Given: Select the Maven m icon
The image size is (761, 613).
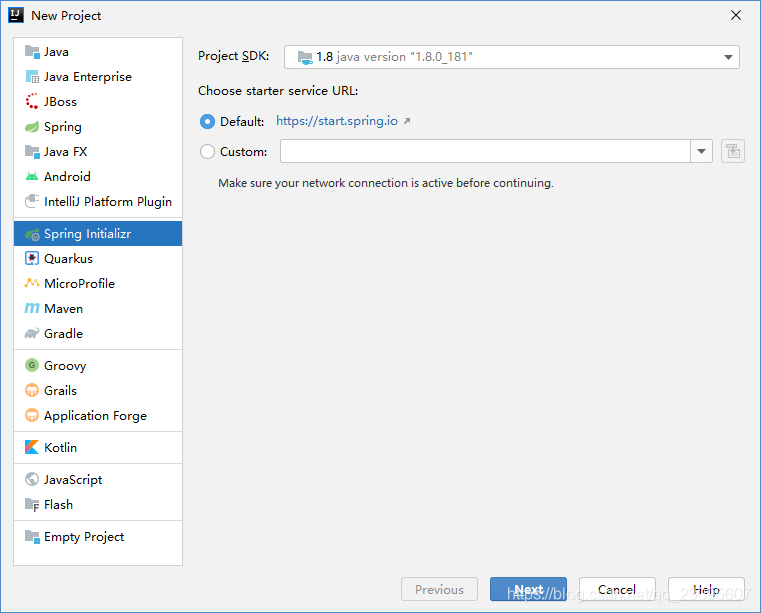Looking at the screenshot, I should [32, 309].
